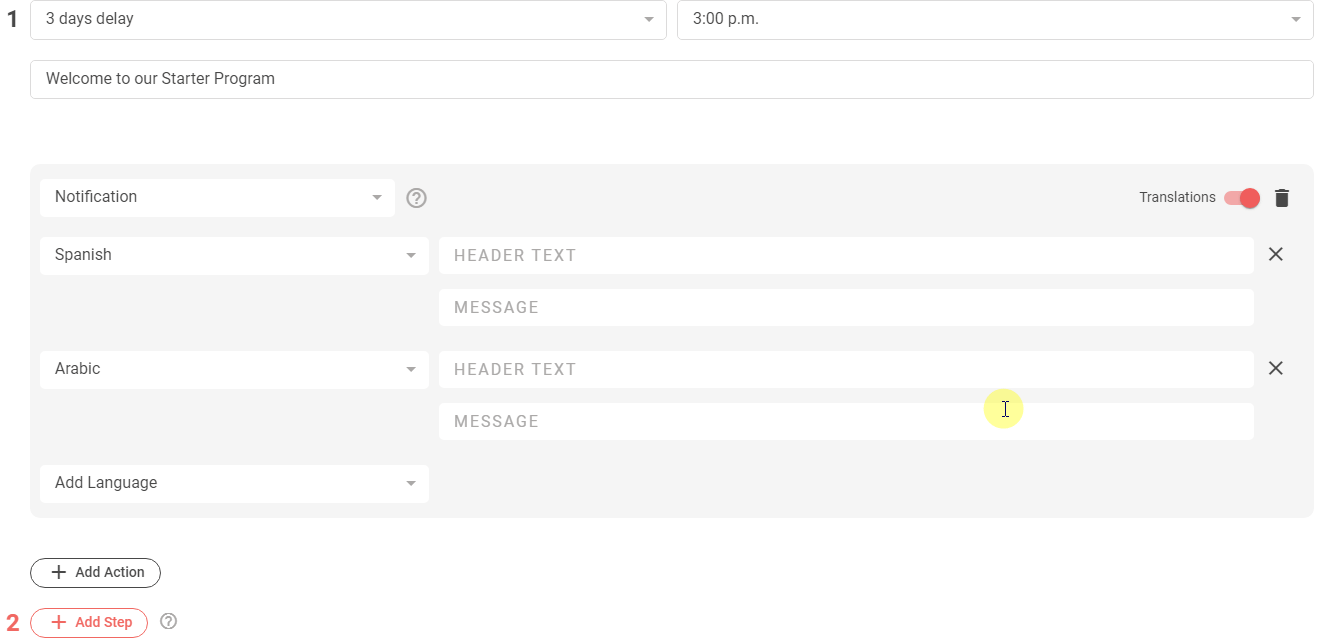Screen dimensions: 1332x638
Task: Expand the Notification action type dropdown
Action: 217,198
